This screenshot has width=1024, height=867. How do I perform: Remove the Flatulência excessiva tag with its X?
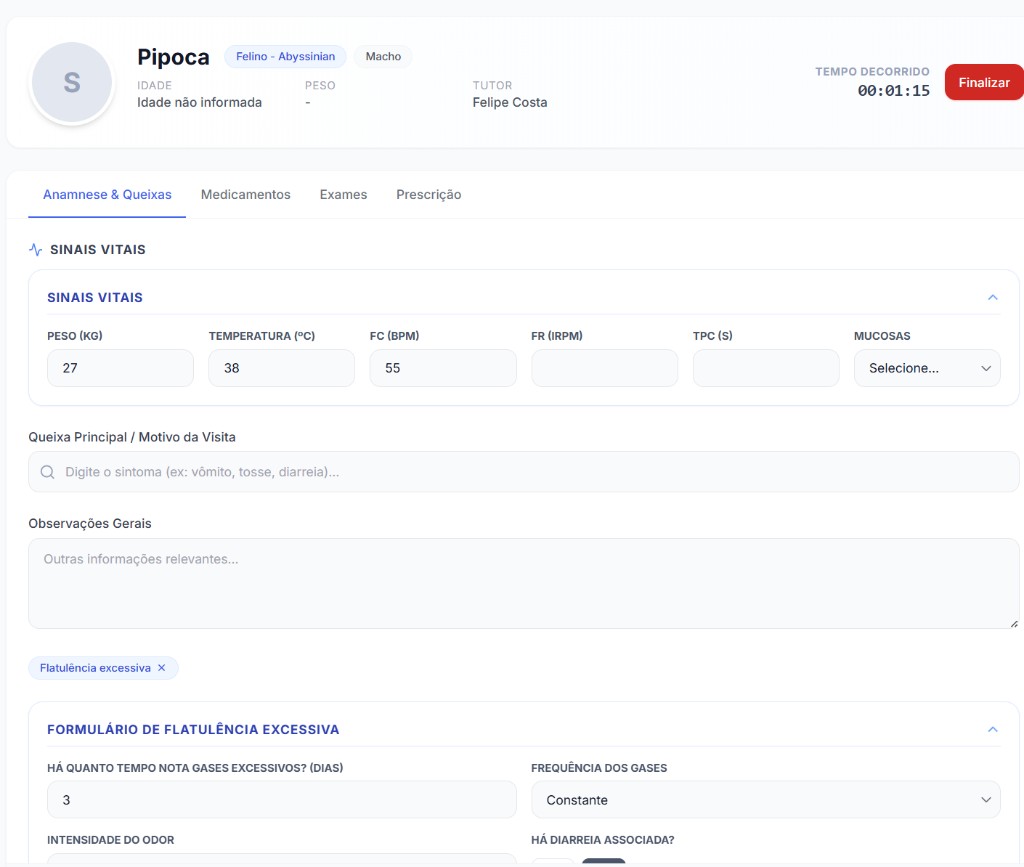[162, 668]
